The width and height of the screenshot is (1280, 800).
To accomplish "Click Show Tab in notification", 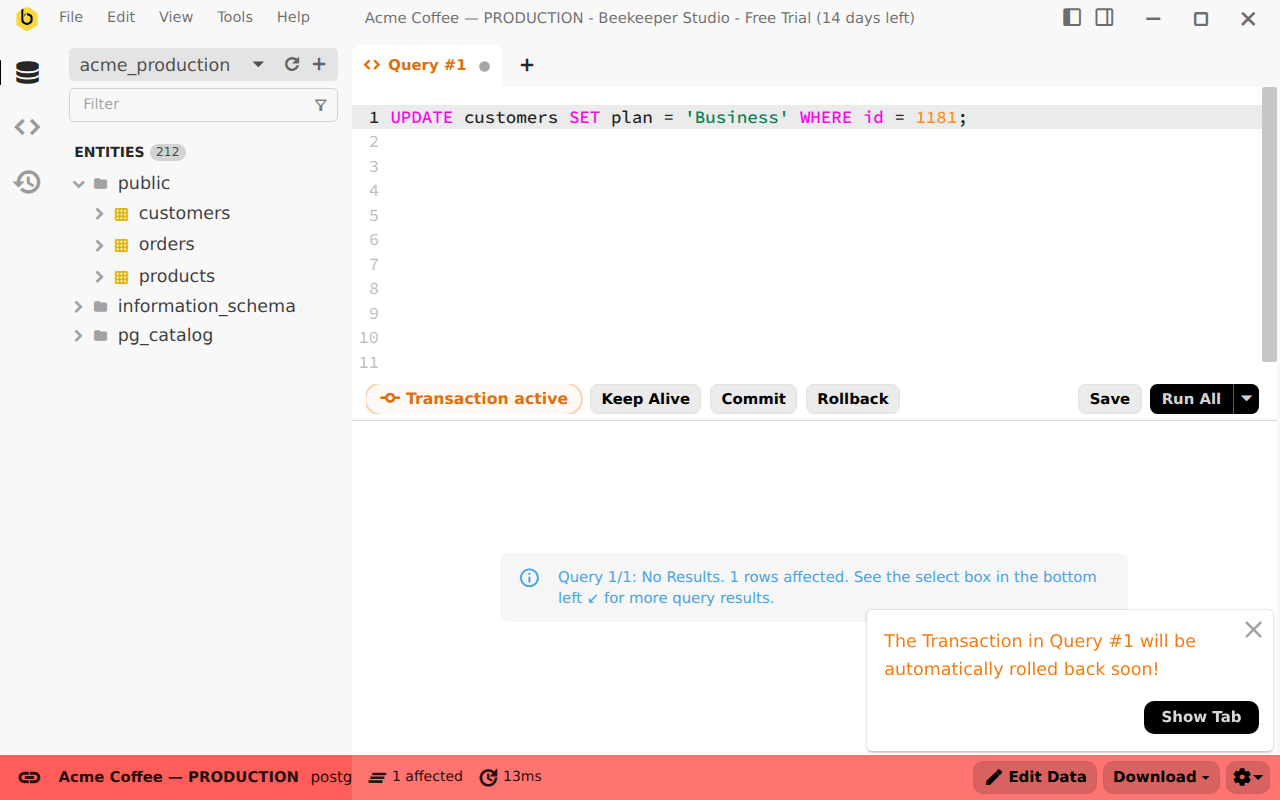I will pyautogui.click(x=1201, y=717).
